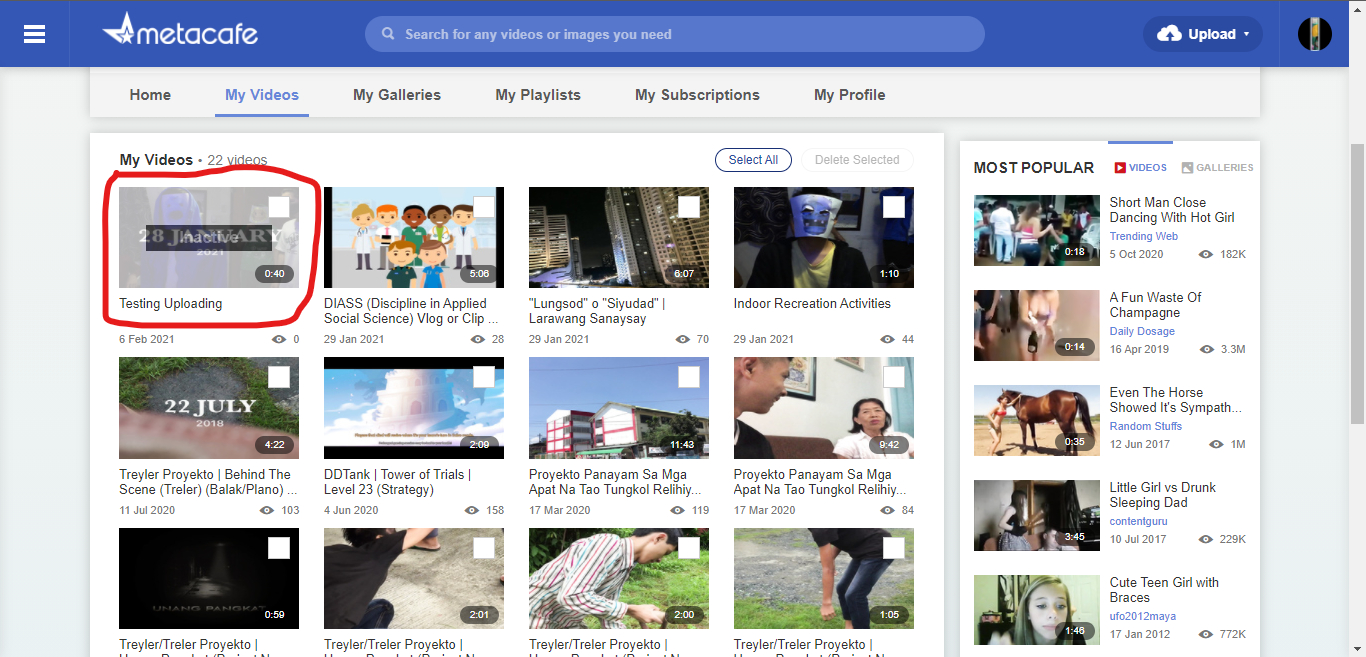The image size is (1366, 657).
Task: Visit the Daily Dosage channel link
Action: [x=1142, y=332]
